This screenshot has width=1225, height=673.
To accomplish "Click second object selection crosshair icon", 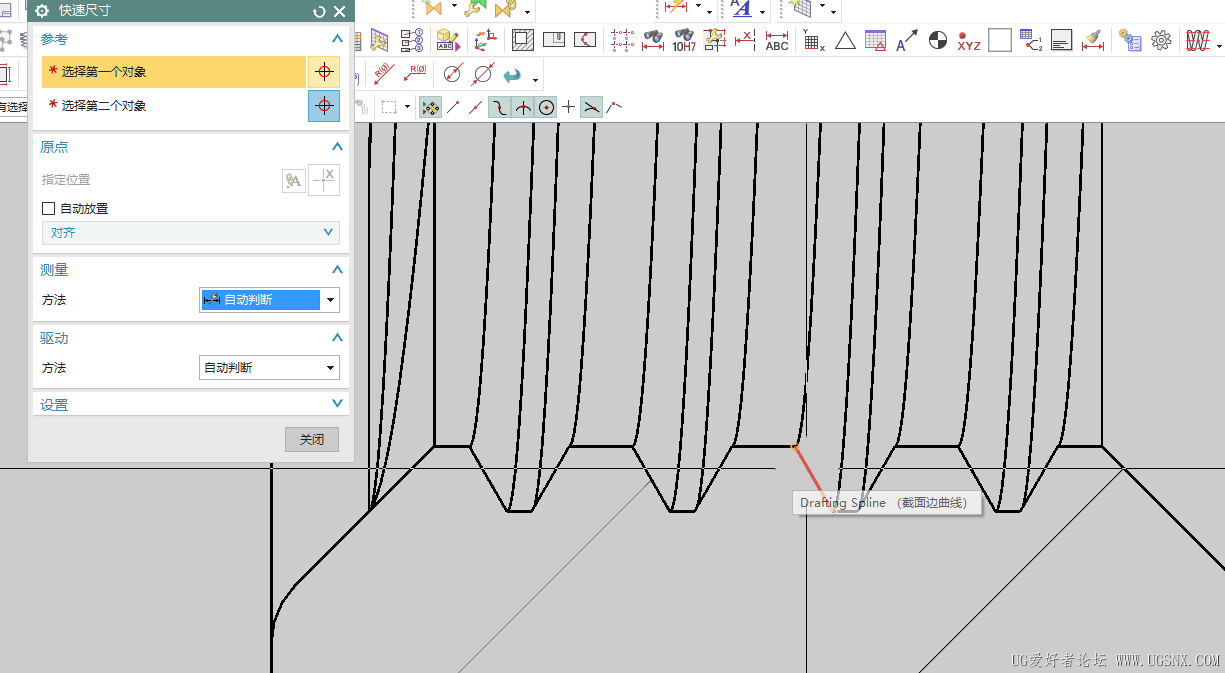I will 323,105.
